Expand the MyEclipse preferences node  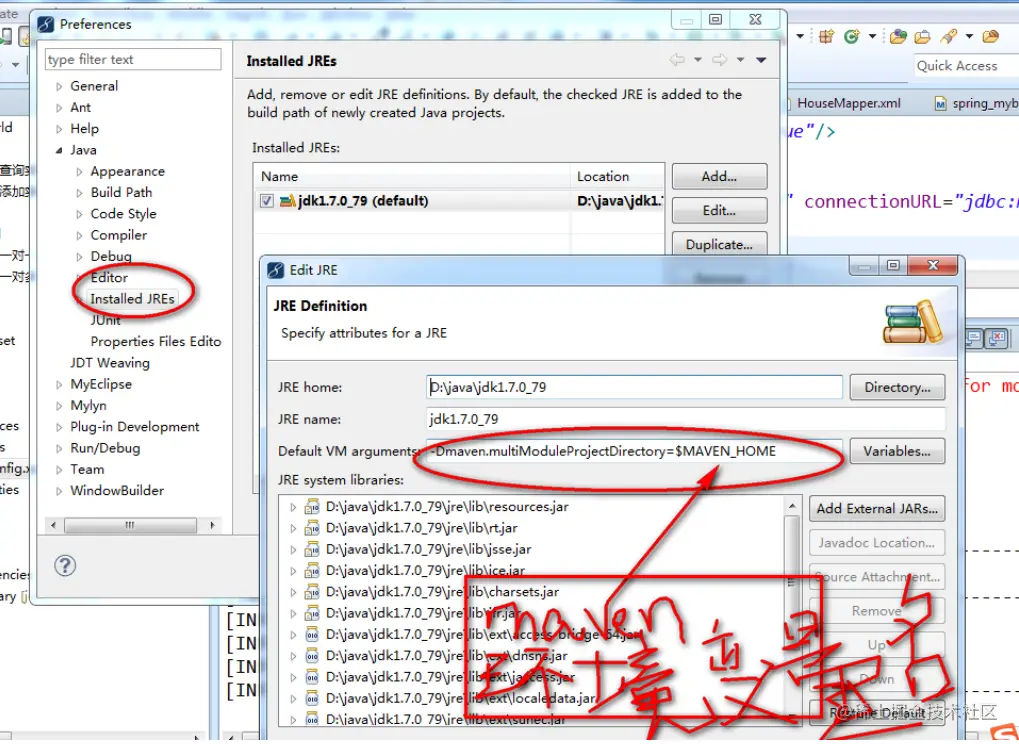pos(59,385)
